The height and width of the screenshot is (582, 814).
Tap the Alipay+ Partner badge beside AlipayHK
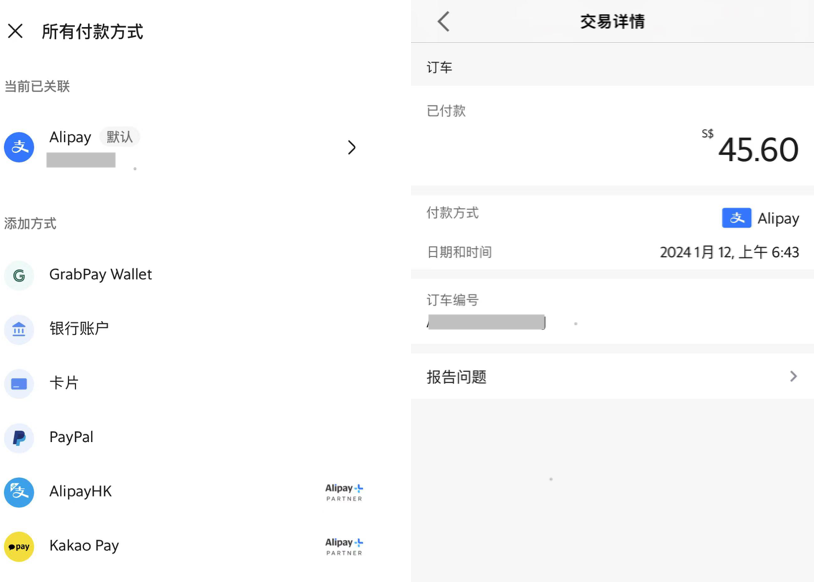(344, 492)
